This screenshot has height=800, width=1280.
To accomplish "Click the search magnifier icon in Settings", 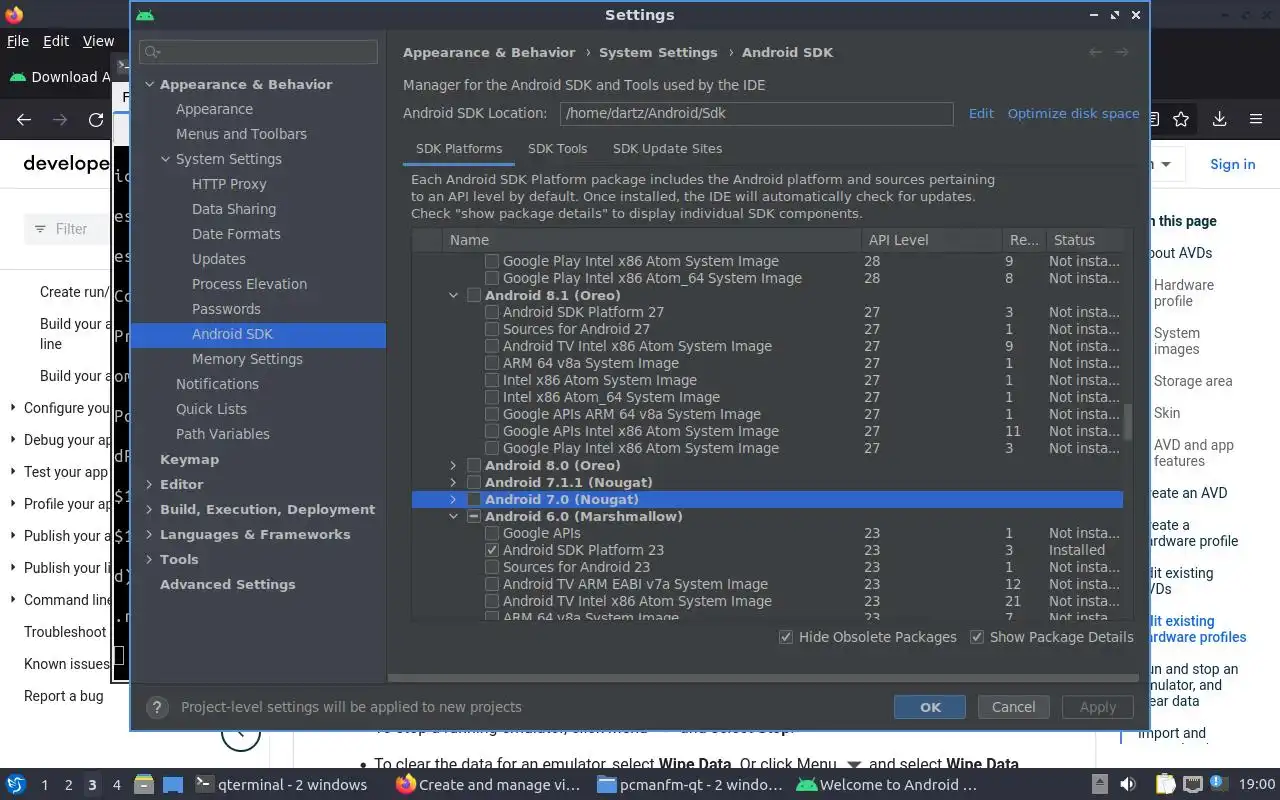I will tap(152, 52).
